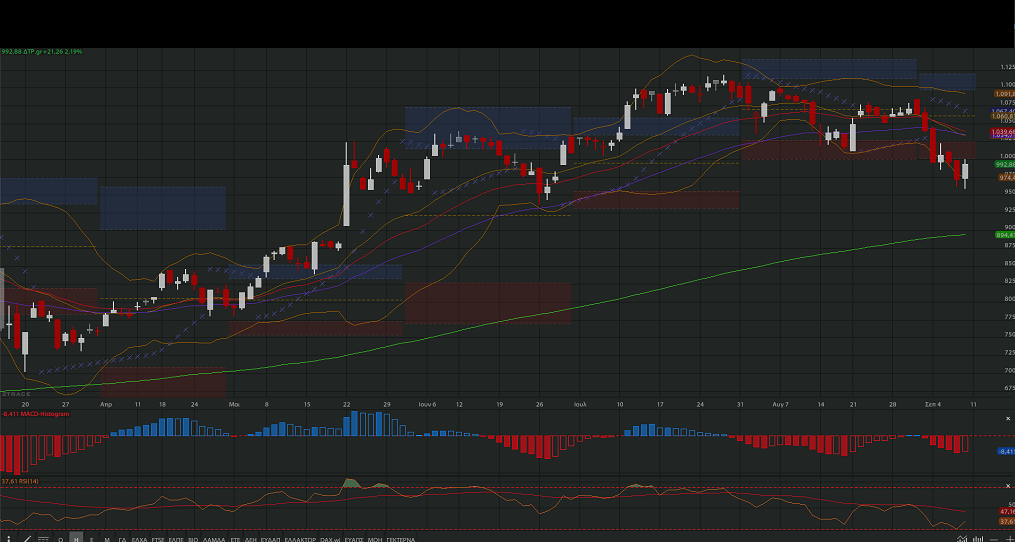The height and width of the screenshot is (542, 1015).
Task: Open the FTSE symbol shortcut
Action: tap(158, 539)
